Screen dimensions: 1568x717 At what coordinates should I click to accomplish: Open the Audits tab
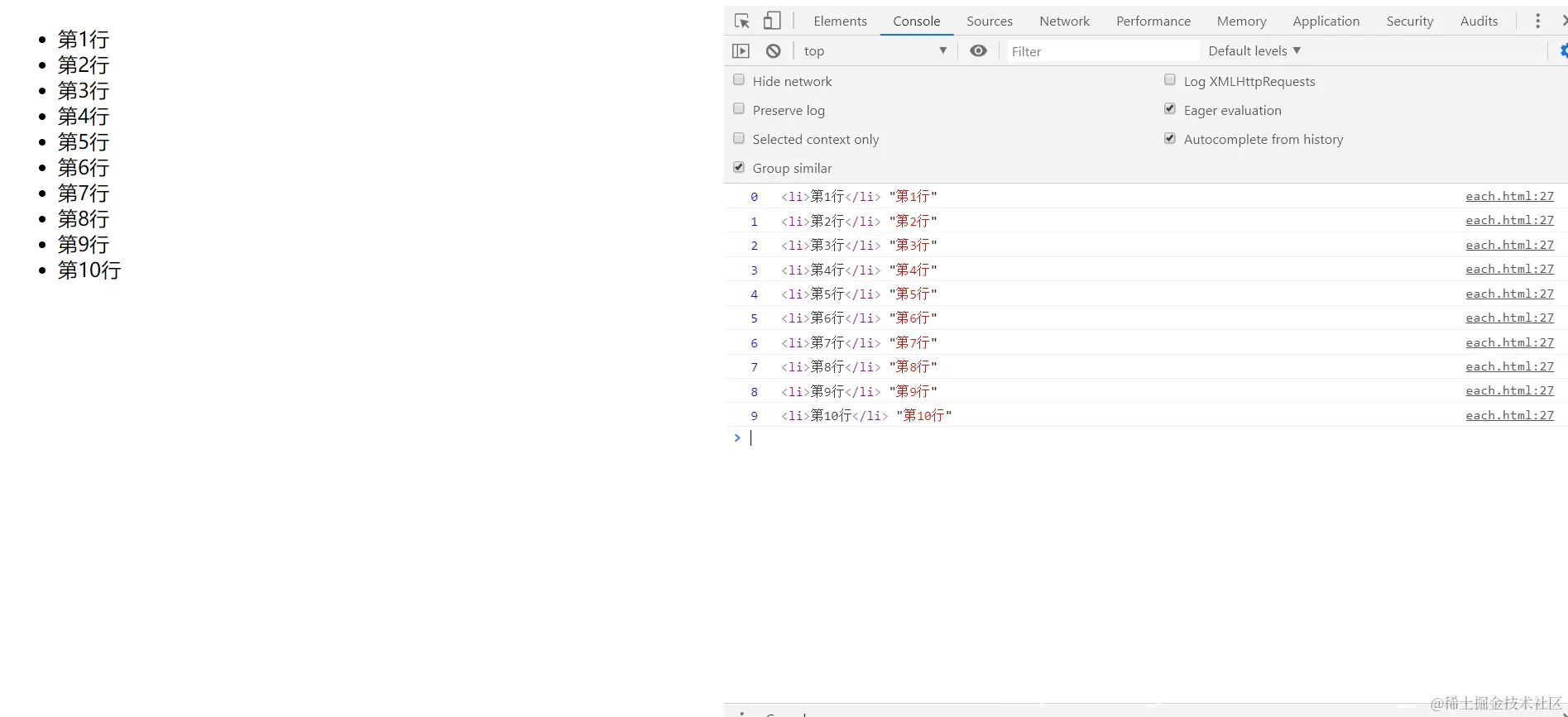click(1479, 22)
